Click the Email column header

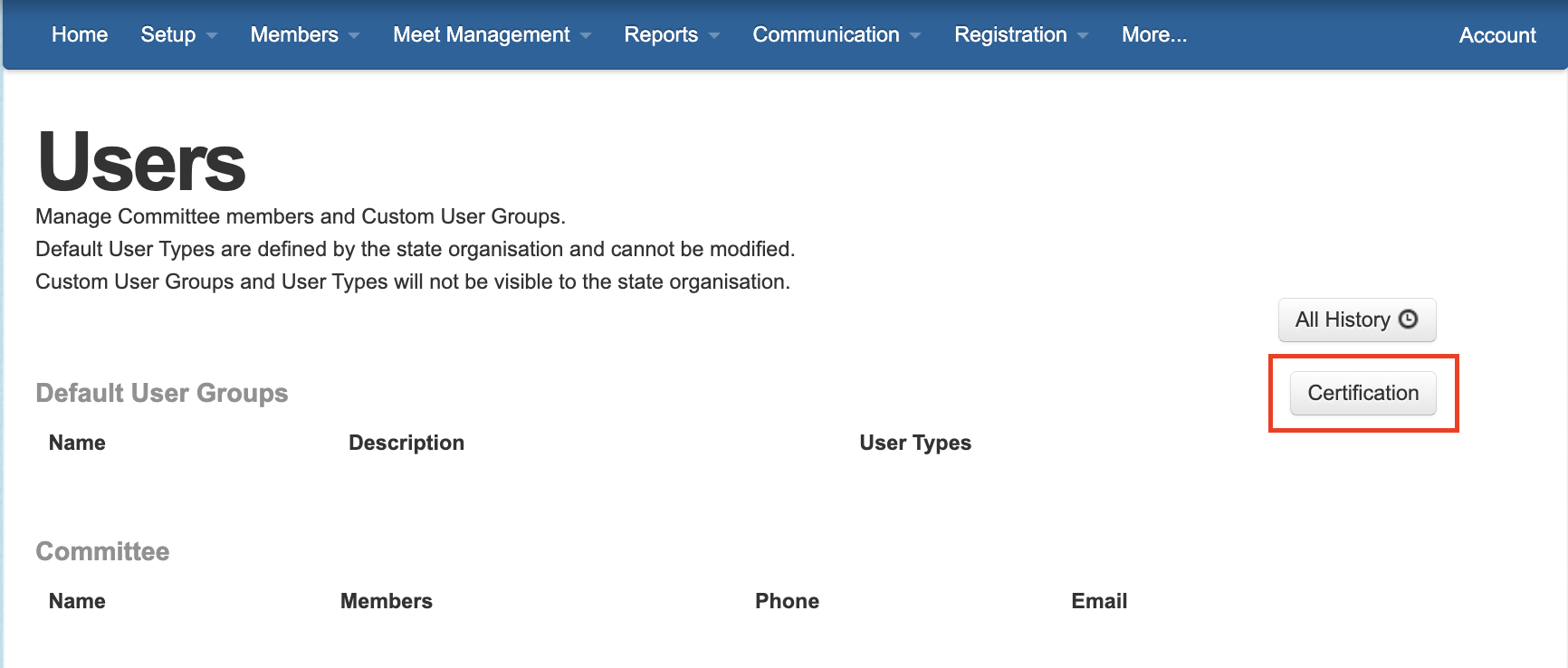click(1099, 601)
